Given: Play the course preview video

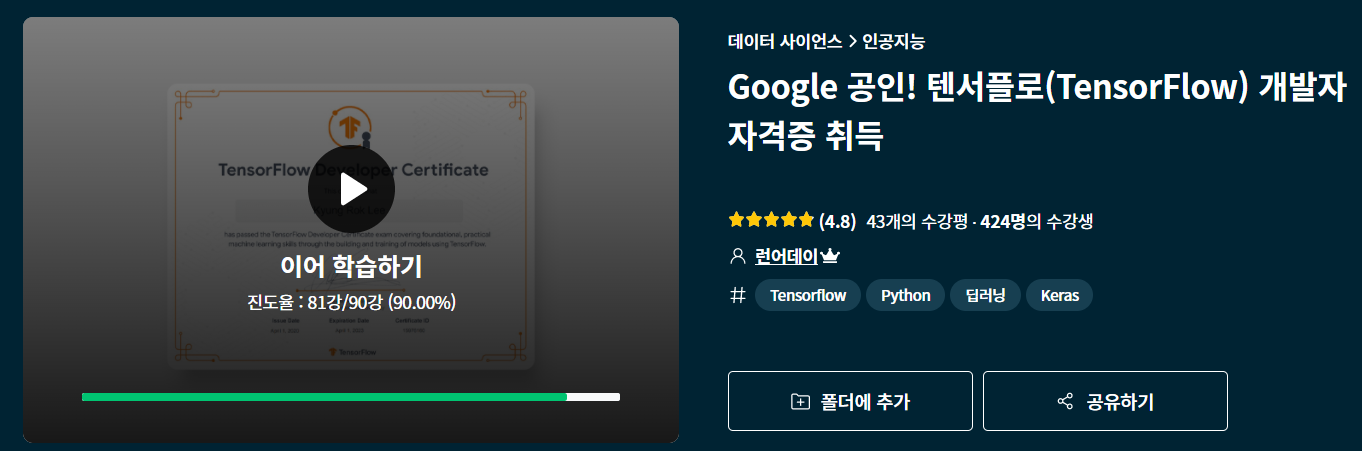Looking at the screenshot, I should point(351,188).
